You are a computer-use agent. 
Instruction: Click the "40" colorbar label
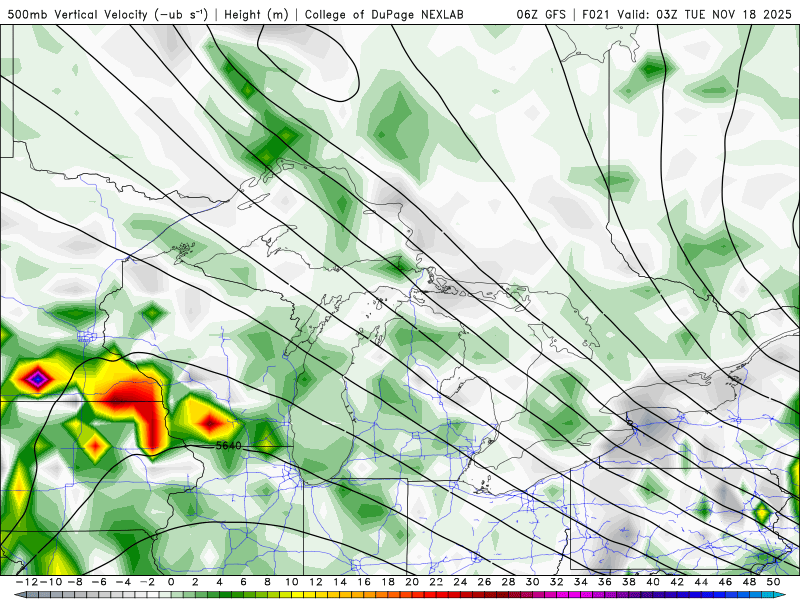point(653,582)
